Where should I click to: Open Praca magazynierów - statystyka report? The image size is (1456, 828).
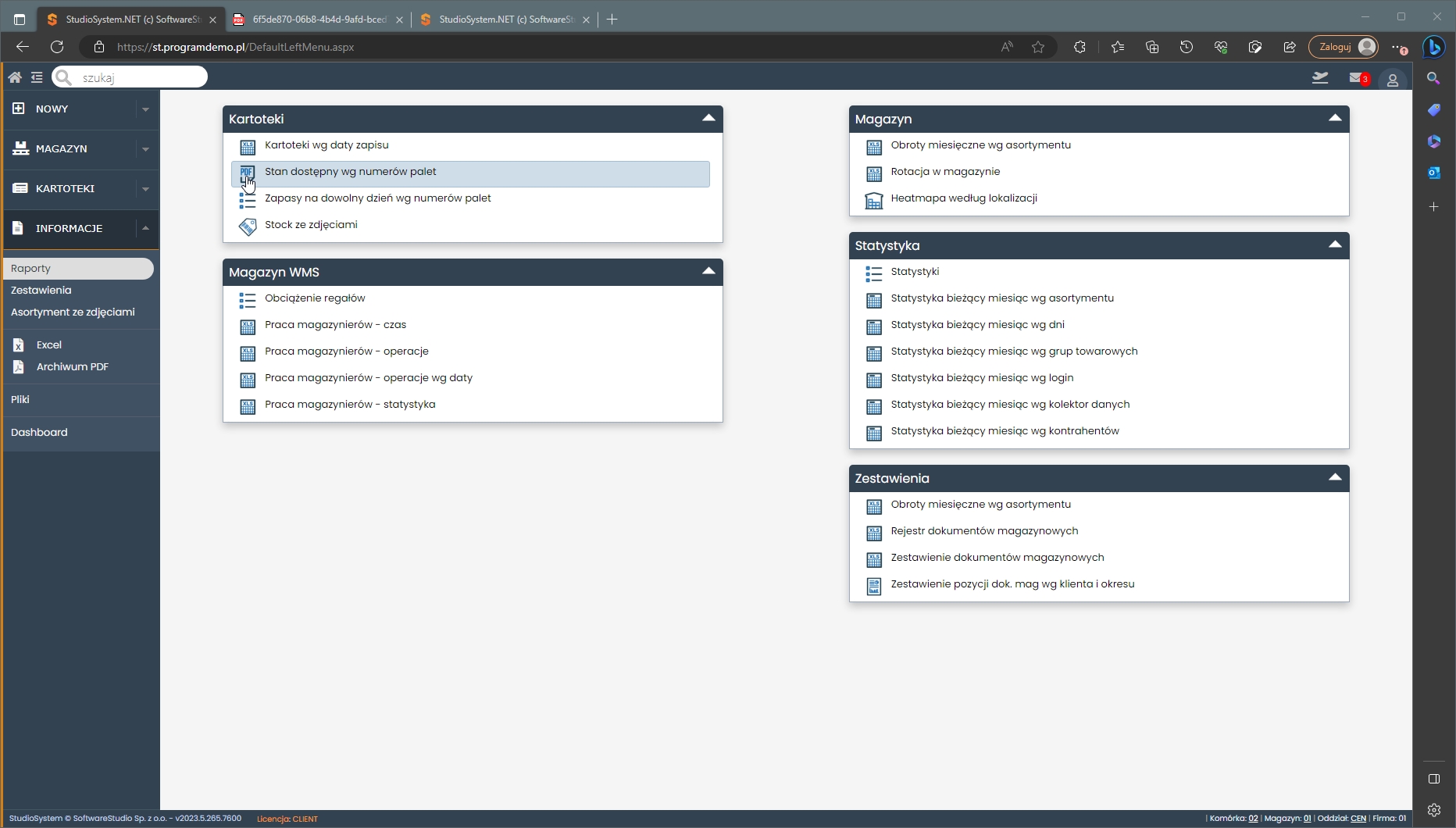coord(350,405)
